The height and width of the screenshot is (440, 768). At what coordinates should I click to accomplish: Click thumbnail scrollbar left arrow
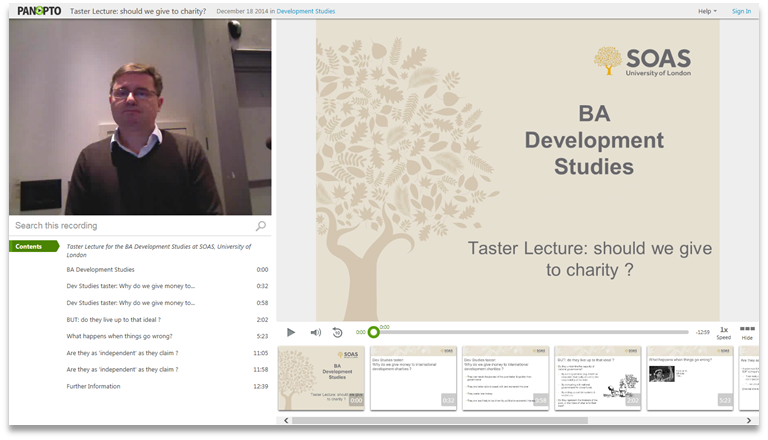coord(286,420)
